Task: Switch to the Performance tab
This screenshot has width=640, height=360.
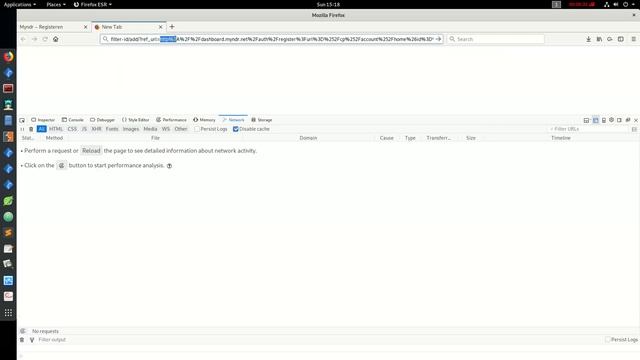Action: (171, 120)
